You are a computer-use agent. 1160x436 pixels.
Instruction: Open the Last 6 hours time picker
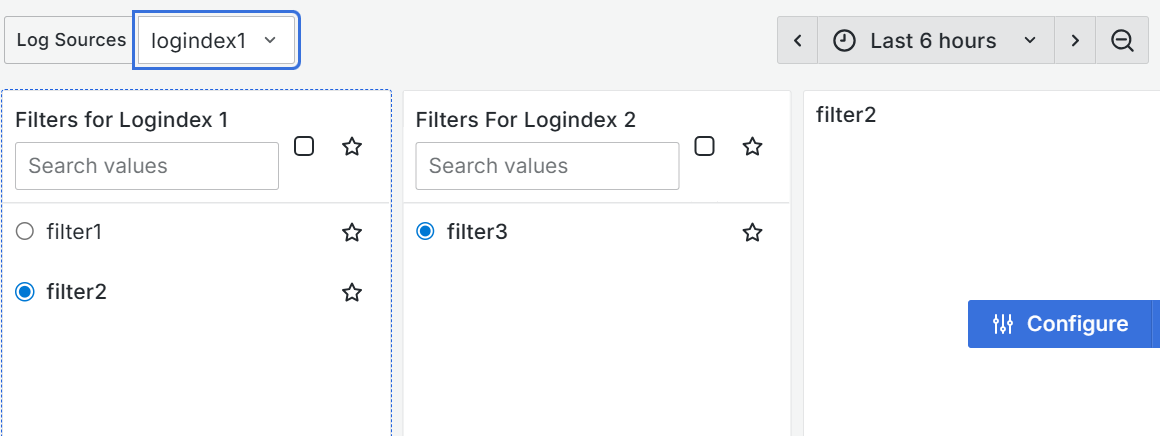pos(935,41)
